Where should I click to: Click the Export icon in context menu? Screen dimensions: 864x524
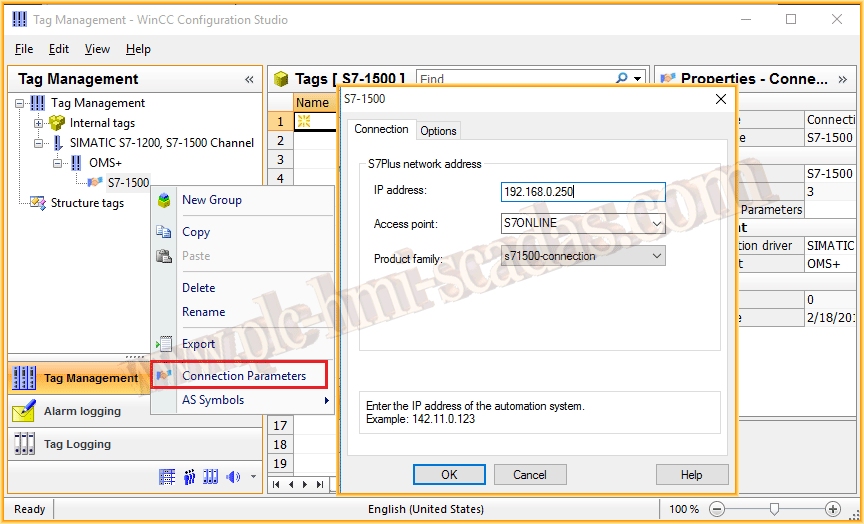(x=164, y=344)
